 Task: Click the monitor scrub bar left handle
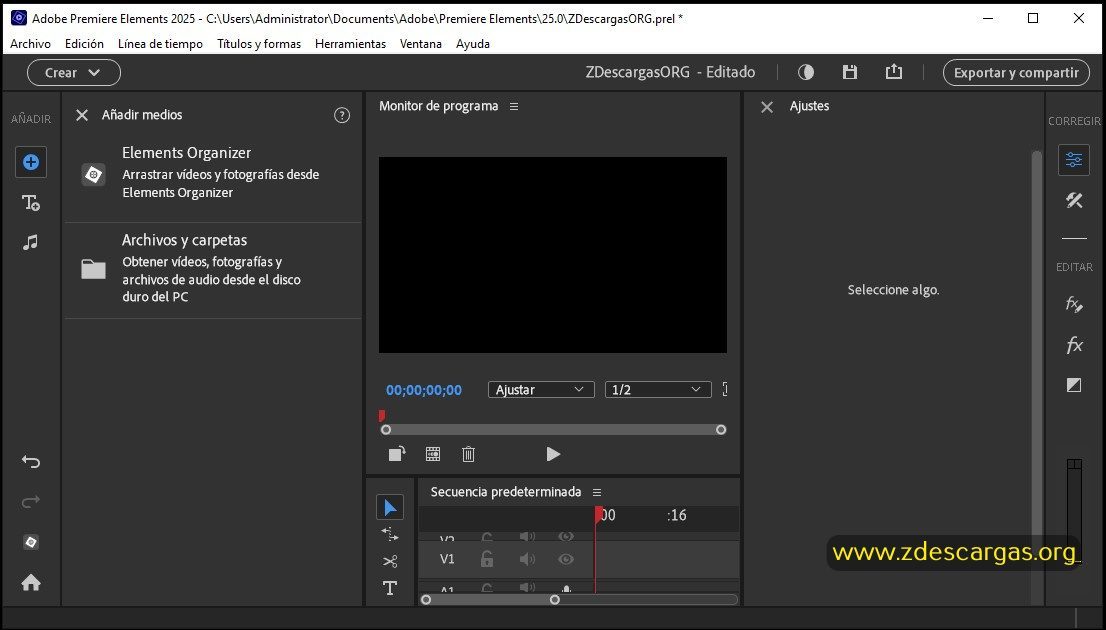click(386, 430)
